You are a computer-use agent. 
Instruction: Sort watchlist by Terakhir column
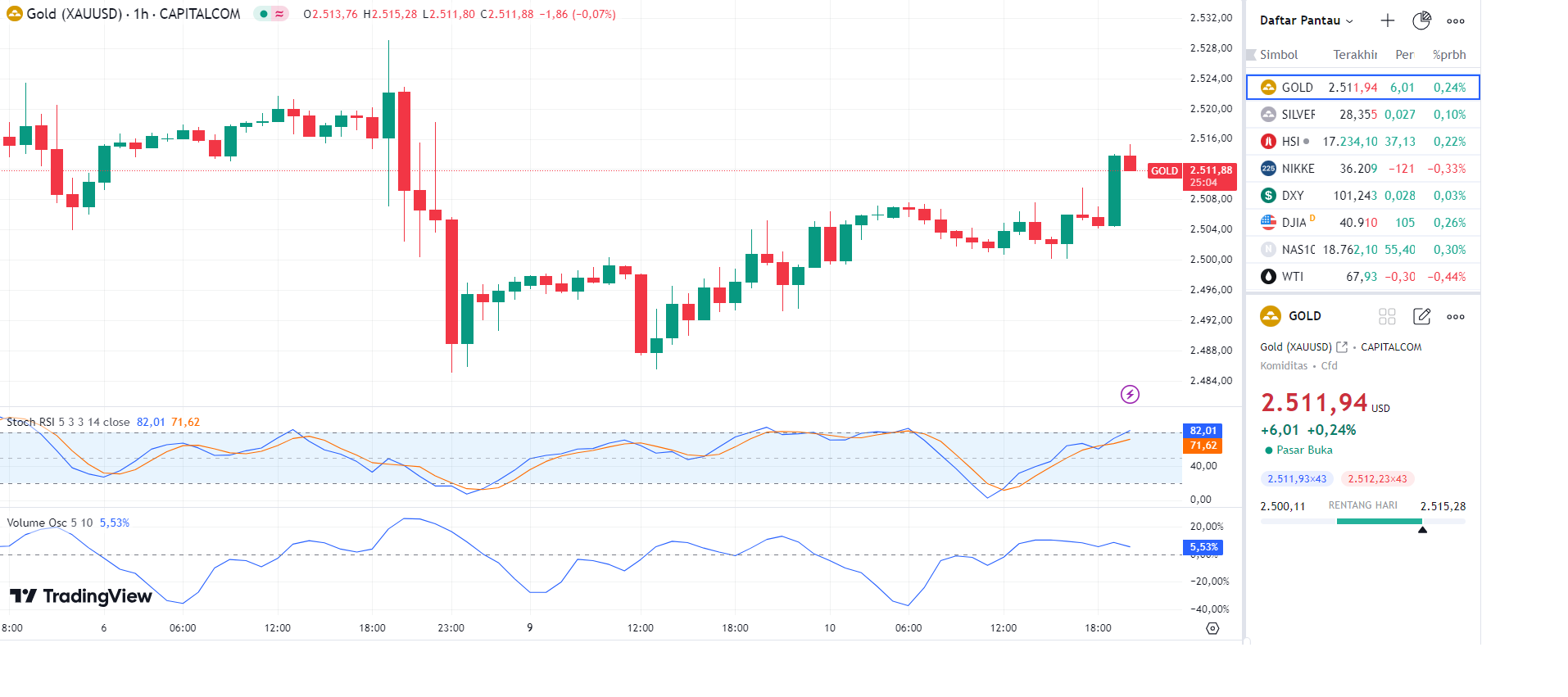1354,55
